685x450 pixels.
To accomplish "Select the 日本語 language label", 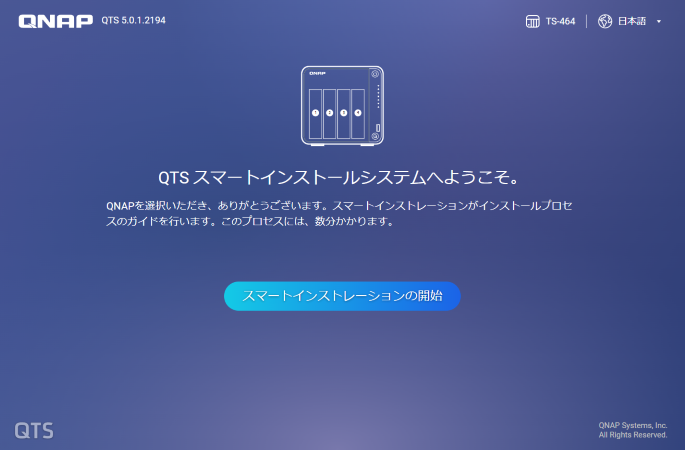I will (632, 21).
